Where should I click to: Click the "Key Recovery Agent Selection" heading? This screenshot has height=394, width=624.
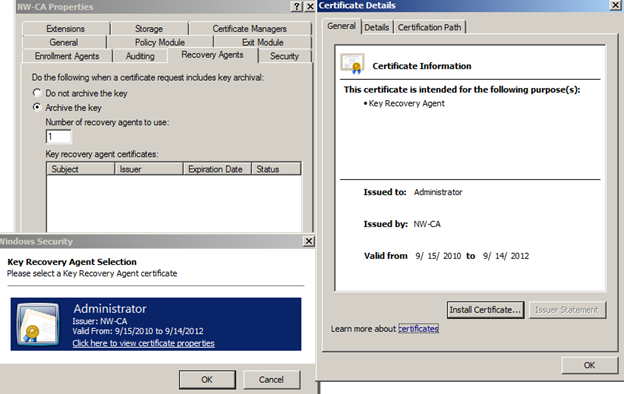pos(72,262)
